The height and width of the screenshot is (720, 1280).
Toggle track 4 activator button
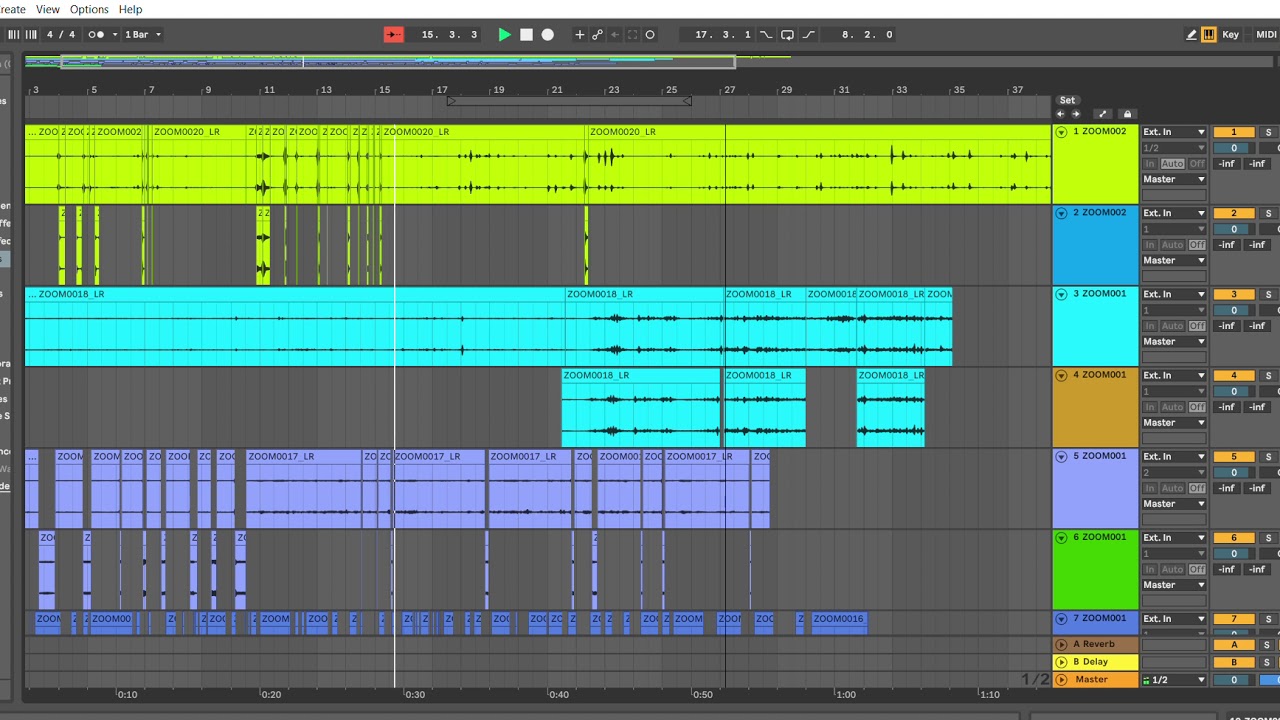[x=1233, y=375]
